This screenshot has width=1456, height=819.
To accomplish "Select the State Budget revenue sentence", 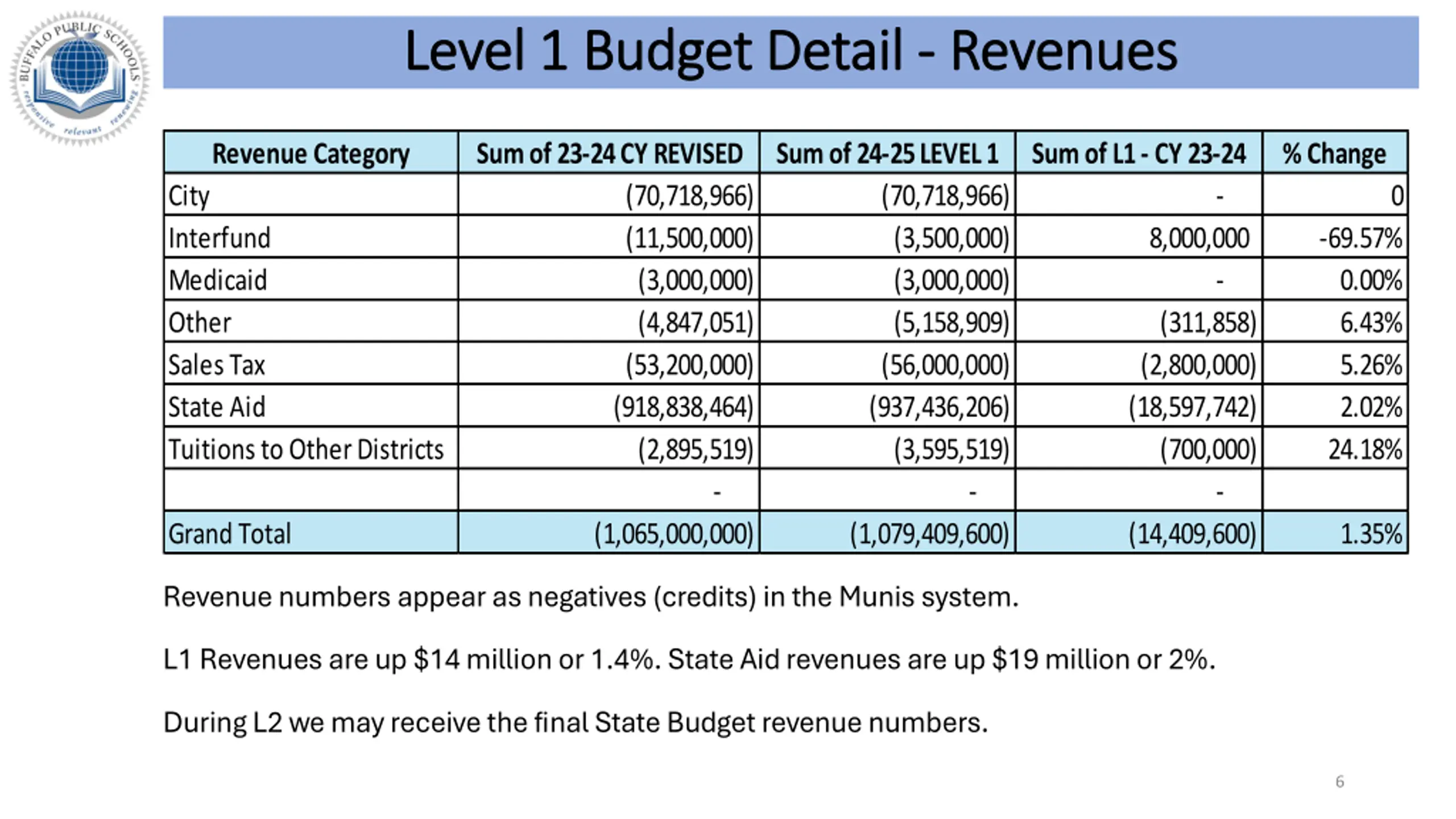I will tap(575, 723).
